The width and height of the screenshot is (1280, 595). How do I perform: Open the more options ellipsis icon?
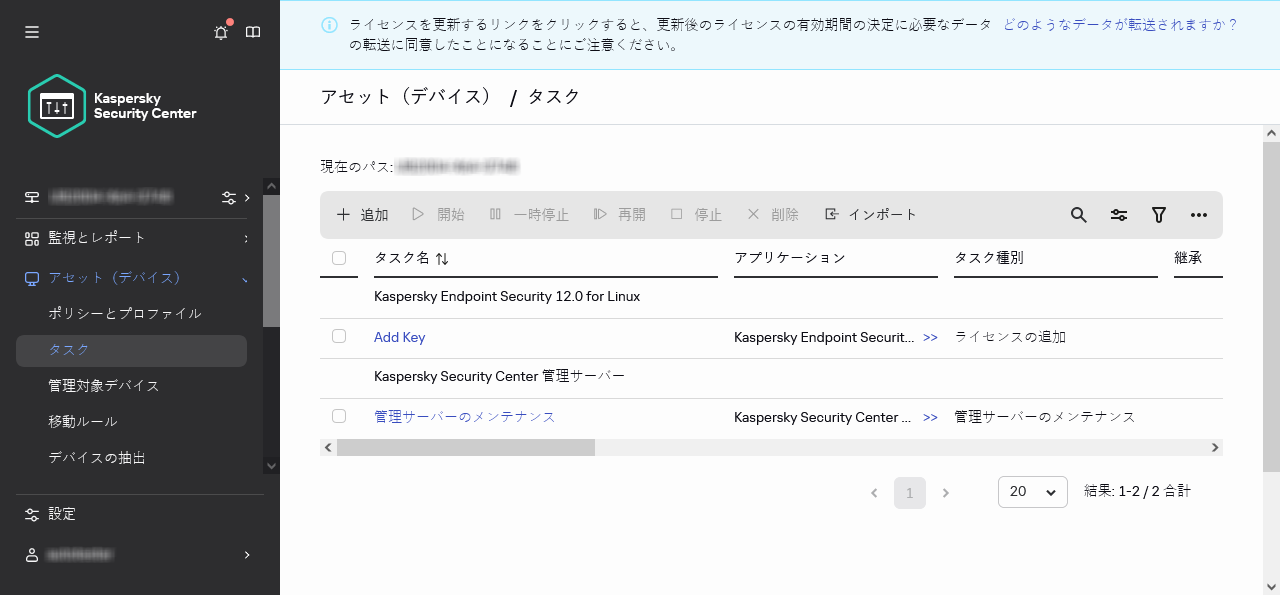click(1199, 215)
